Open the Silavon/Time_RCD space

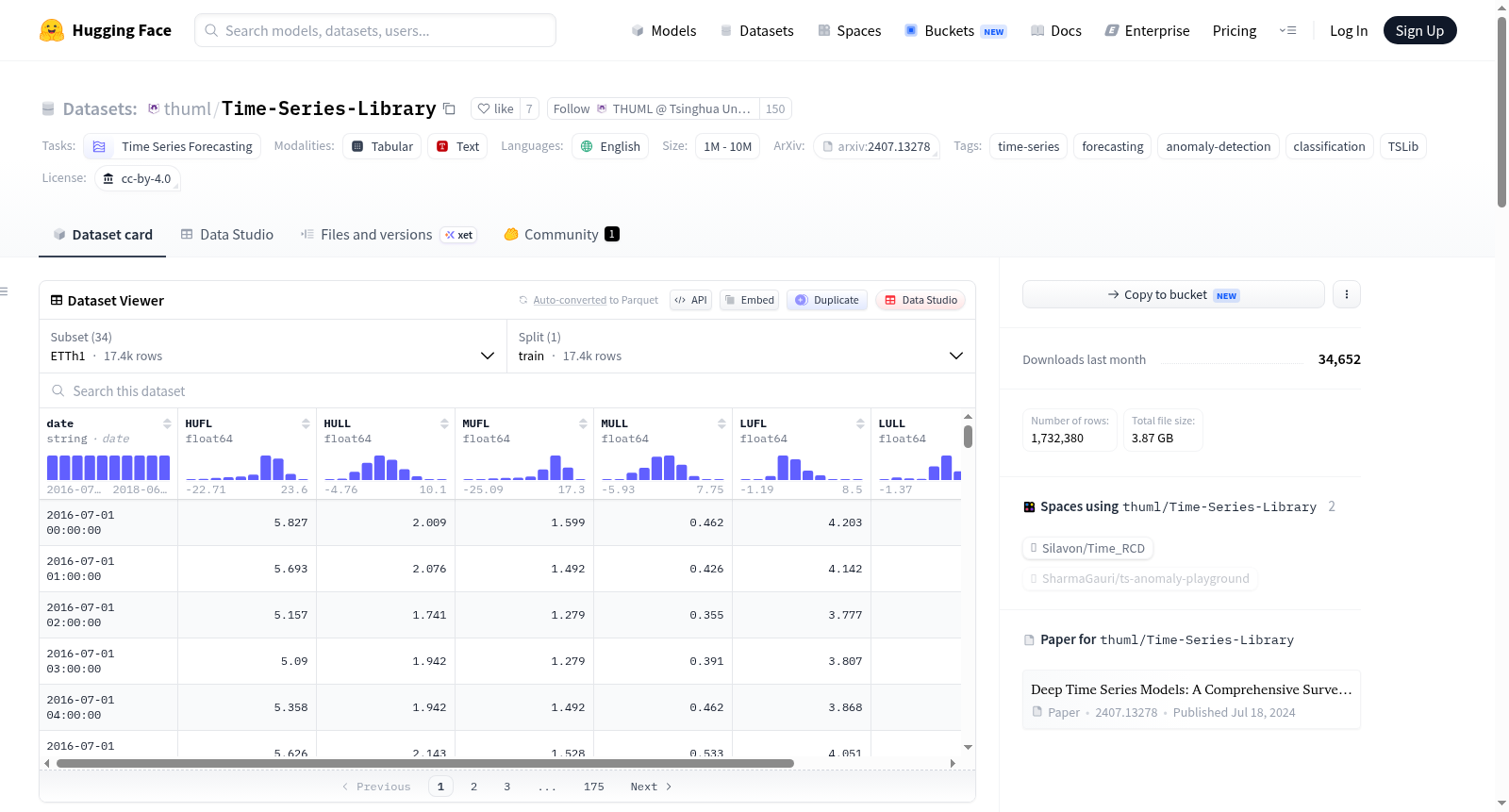pyautogui.click(x=1088, y=548)
